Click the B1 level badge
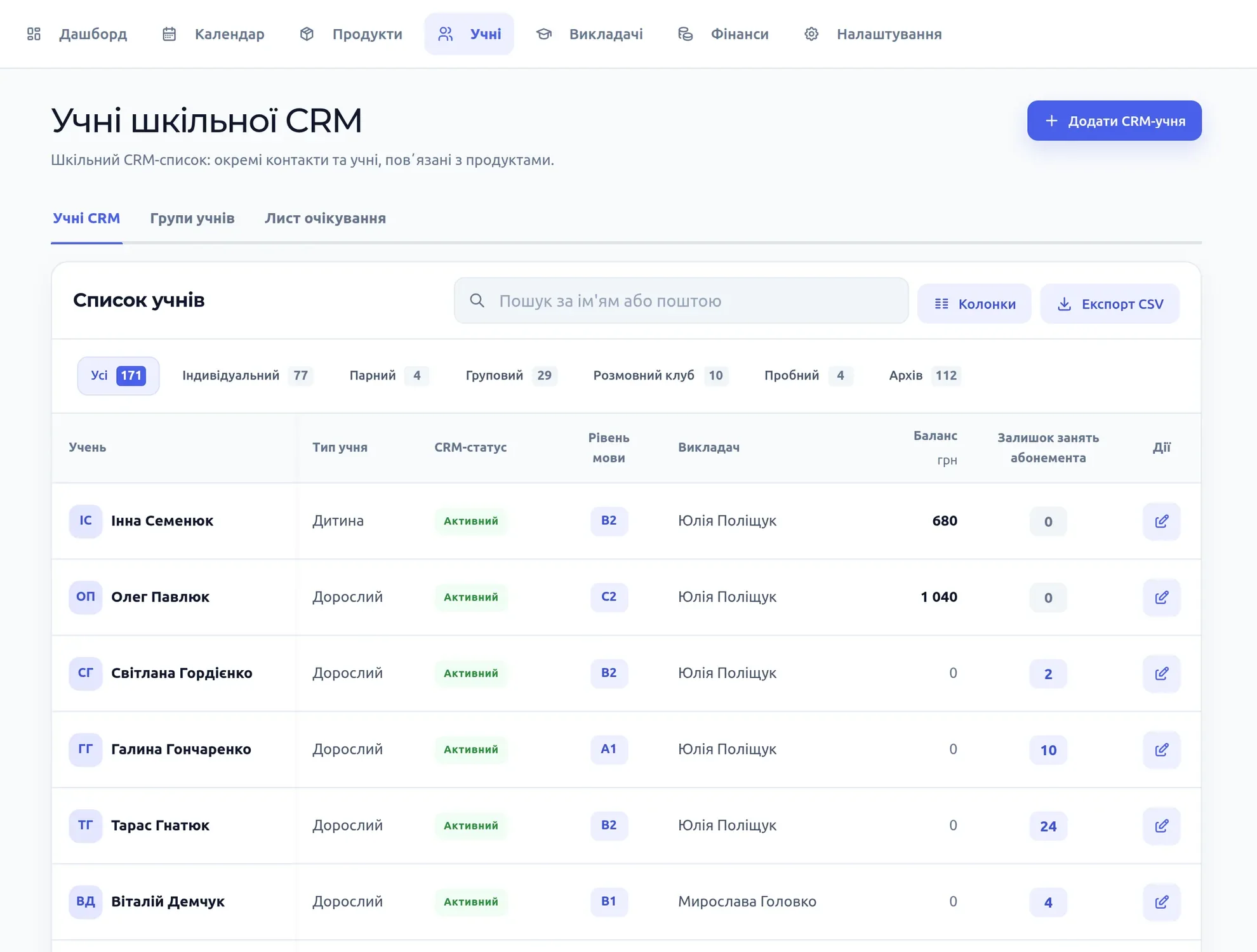The height and width of the screenshot is (952, 1257). coord(609,902)
